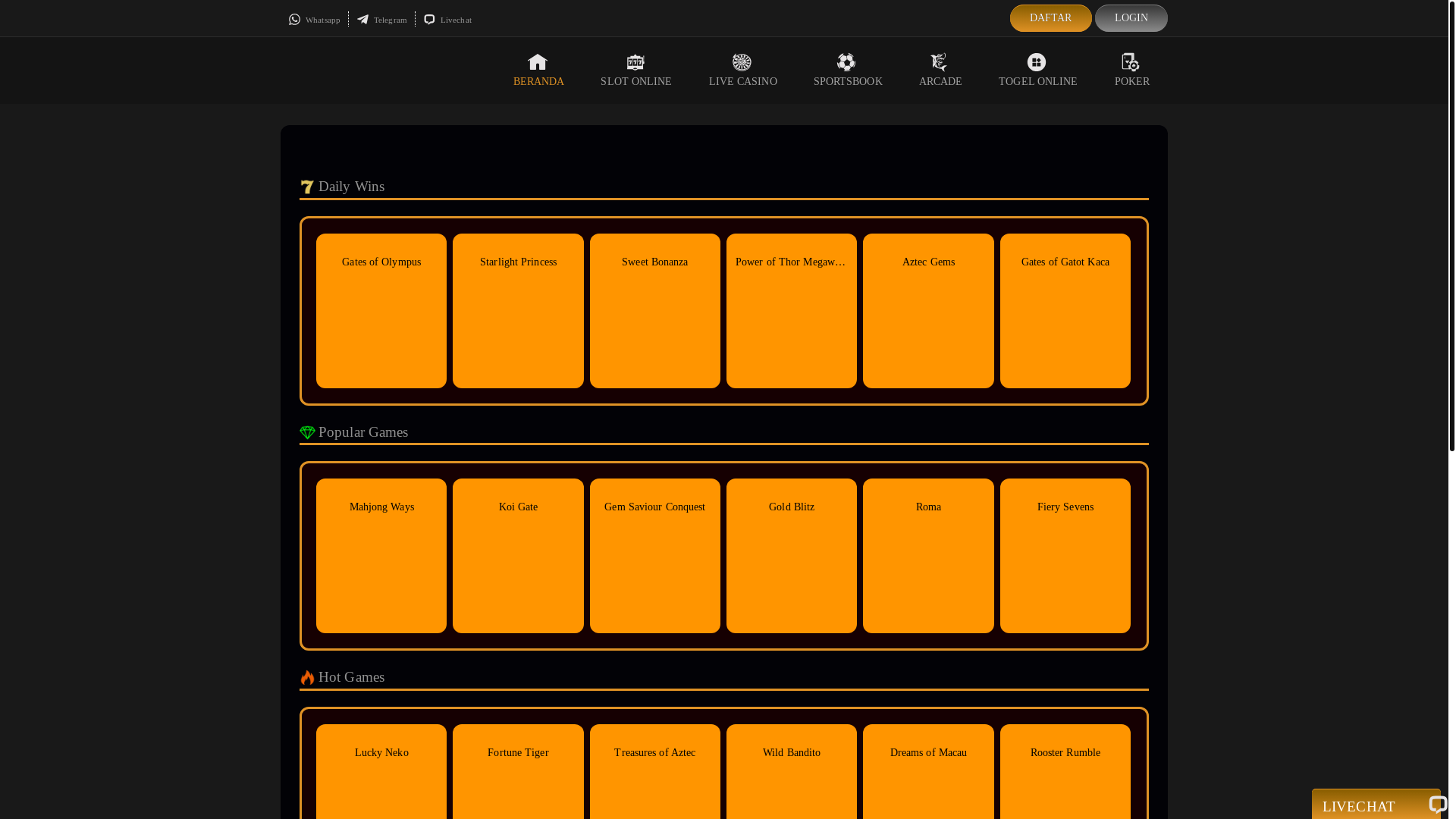
Task: Select the Sweet Bonanza game card
Action: pyautogui.click(x=655, y=311)
